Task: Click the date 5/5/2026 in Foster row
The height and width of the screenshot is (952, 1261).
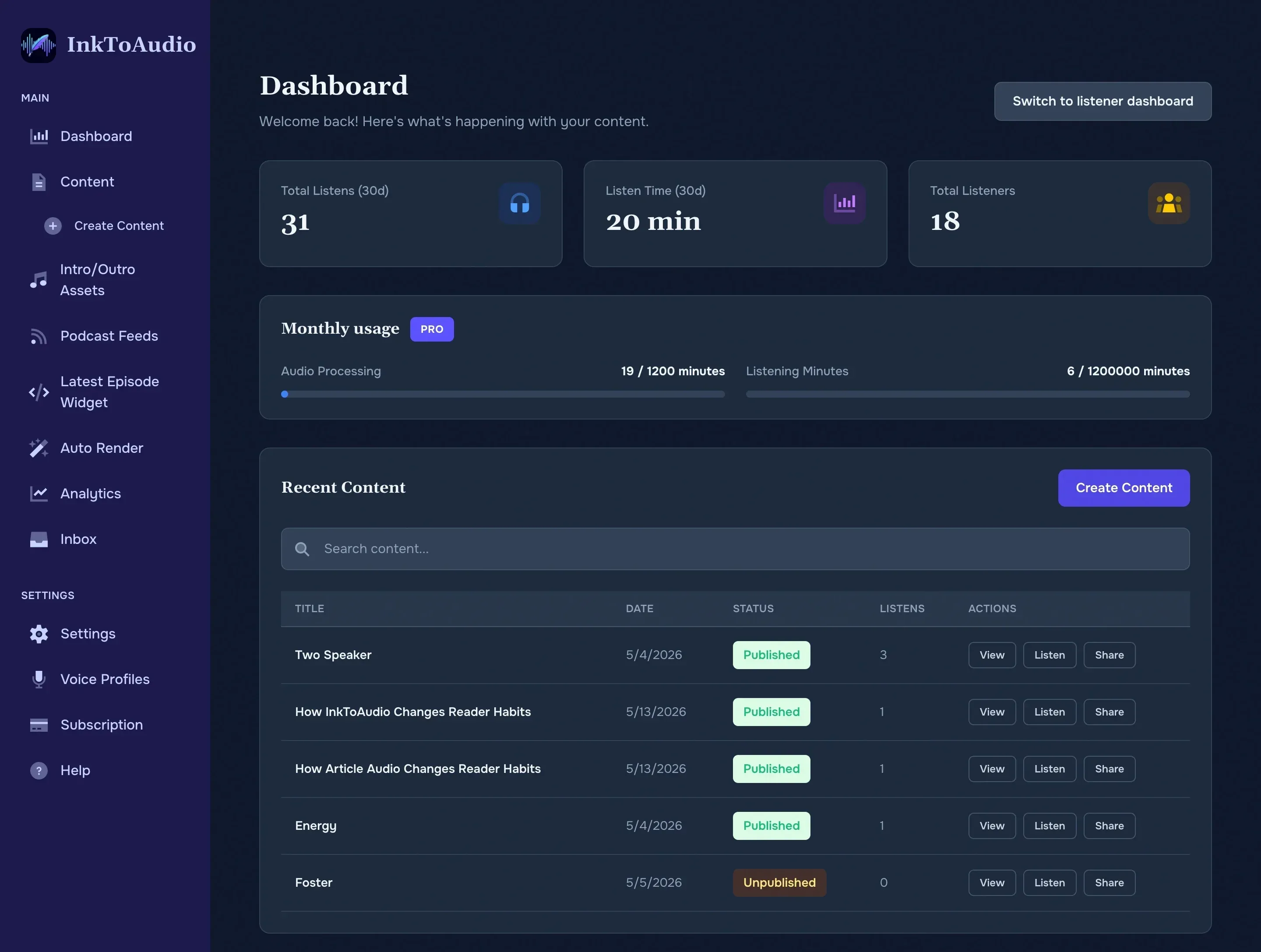Action: point(654,883)
